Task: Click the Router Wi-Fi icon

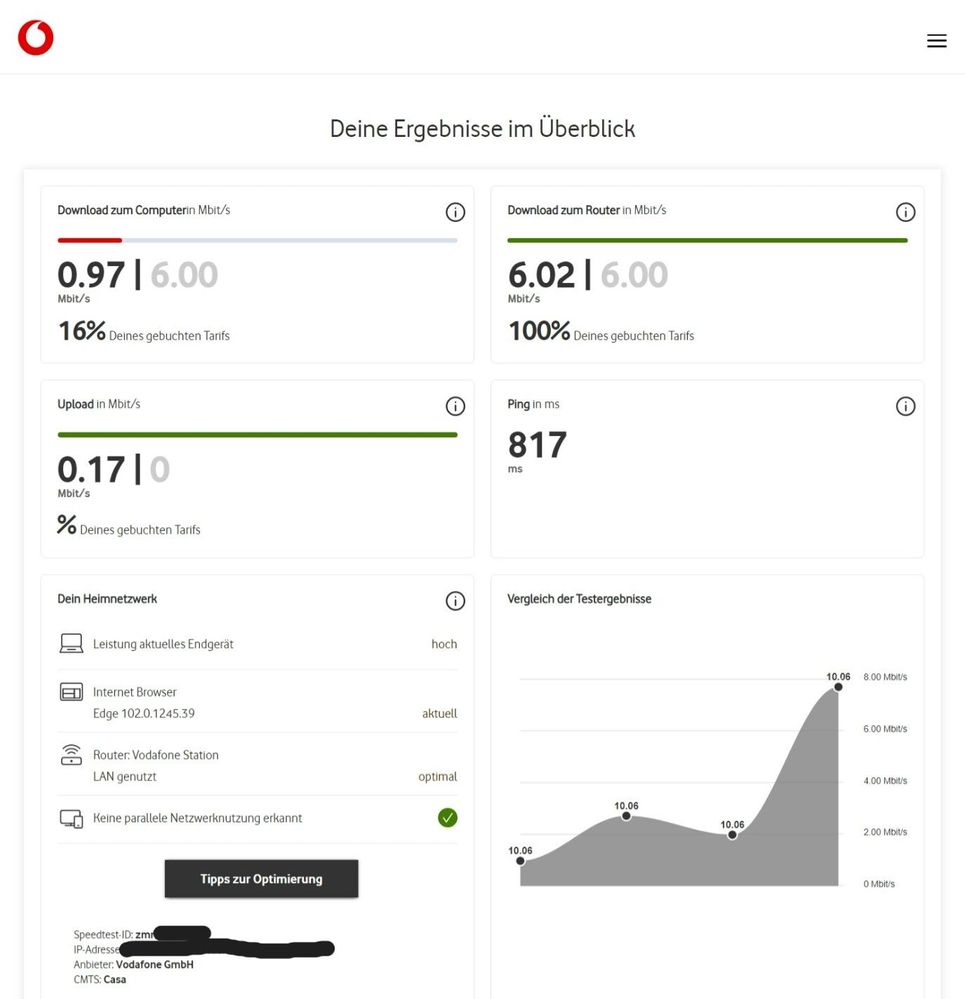Action: coord(71,754)
